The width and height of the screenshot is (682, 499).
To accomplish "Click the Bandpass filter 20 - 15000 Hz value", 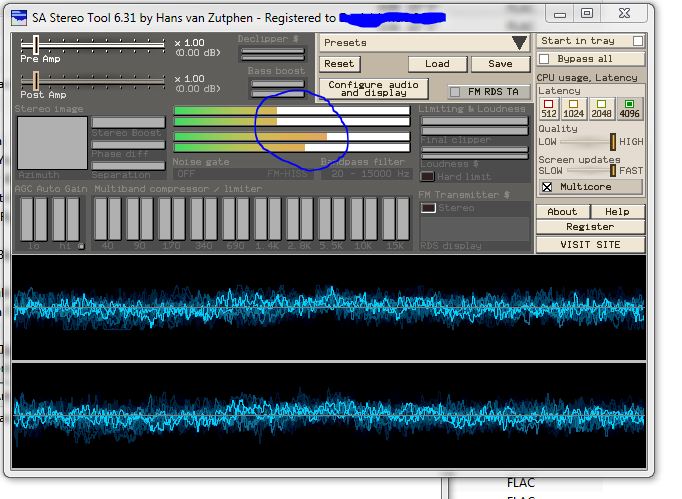I will 370,174.
